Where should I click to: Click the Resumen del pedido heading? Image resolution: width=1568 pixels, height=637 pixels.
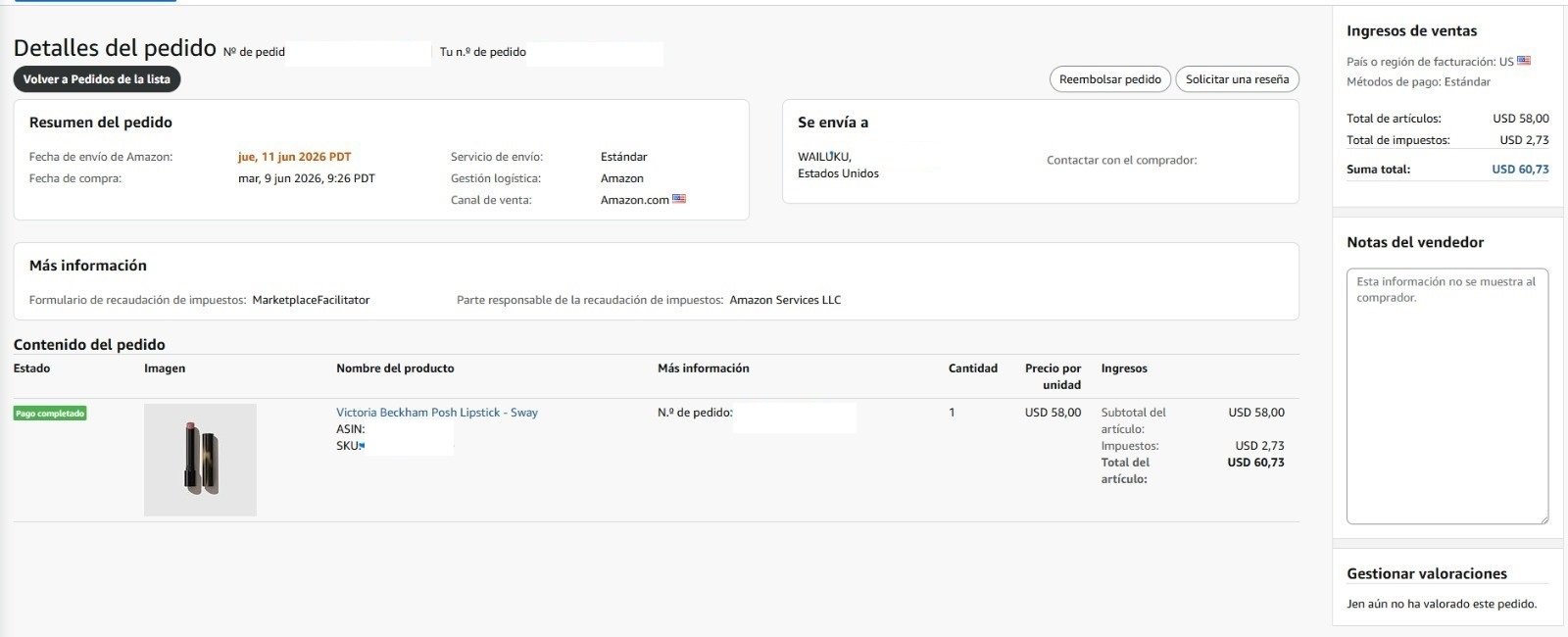[x=101, y=122]
